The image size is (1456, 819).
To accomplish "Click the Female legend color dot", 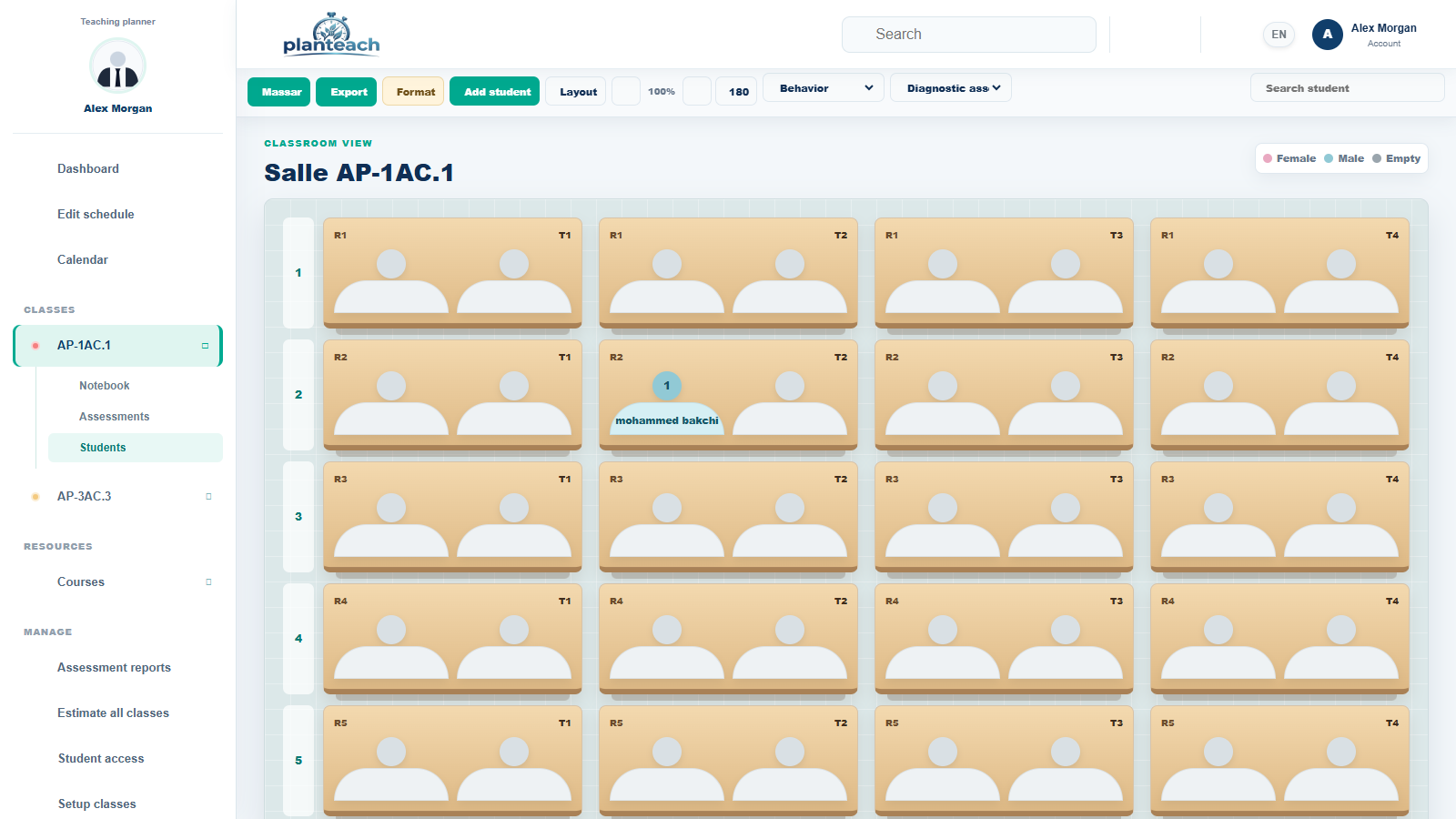I will pos(1268,159).
